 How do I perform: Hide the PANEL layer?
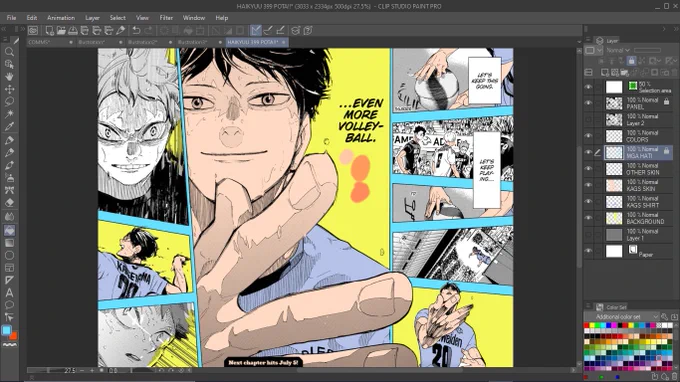click(588, 103)
